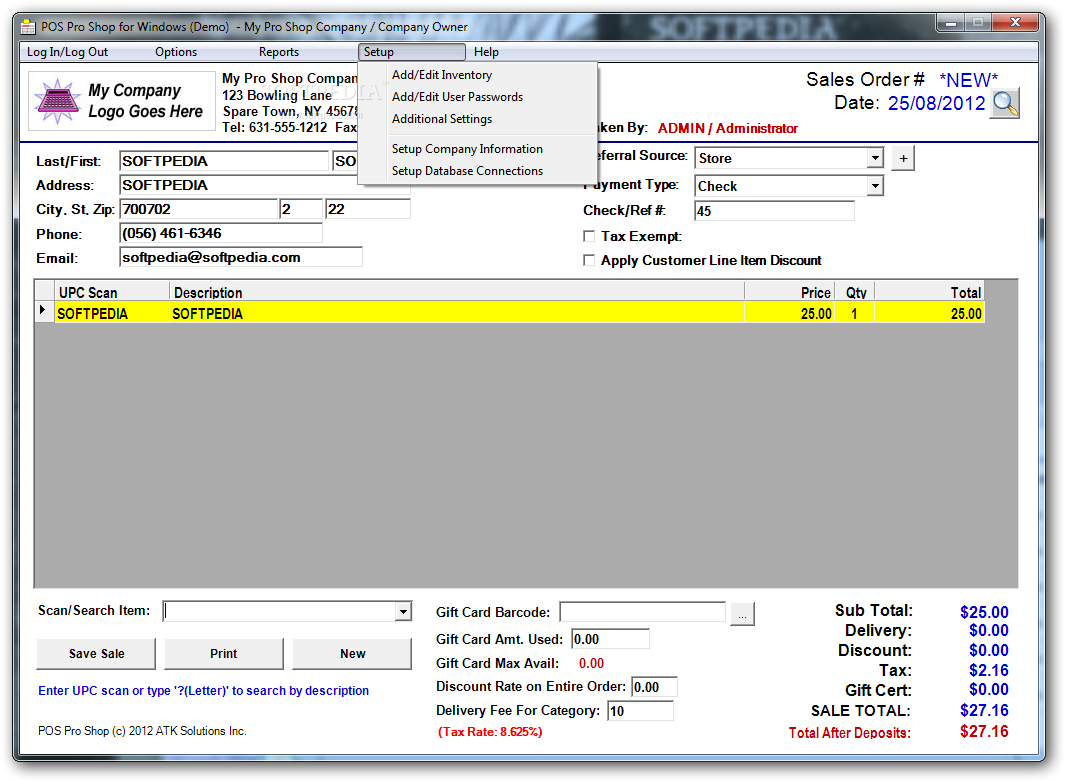Click the Gift Card Barcode field
Screen dimensions: 1066x782
click(642, 612)
